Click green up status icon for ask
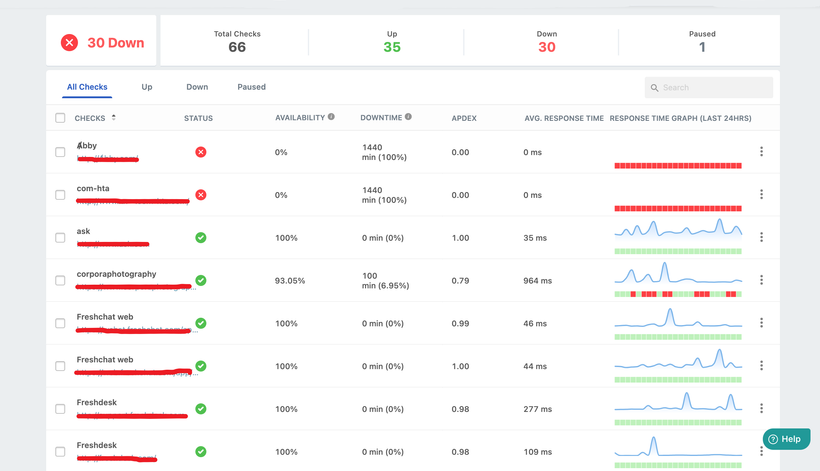 click(201, 238)
